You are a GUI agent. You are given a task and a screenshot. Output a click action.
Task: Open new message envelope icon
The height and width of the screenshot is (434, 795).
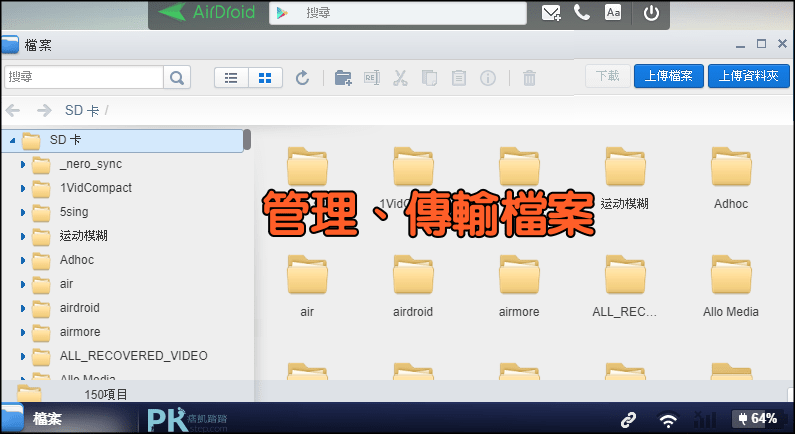click(x=551, y=13)
